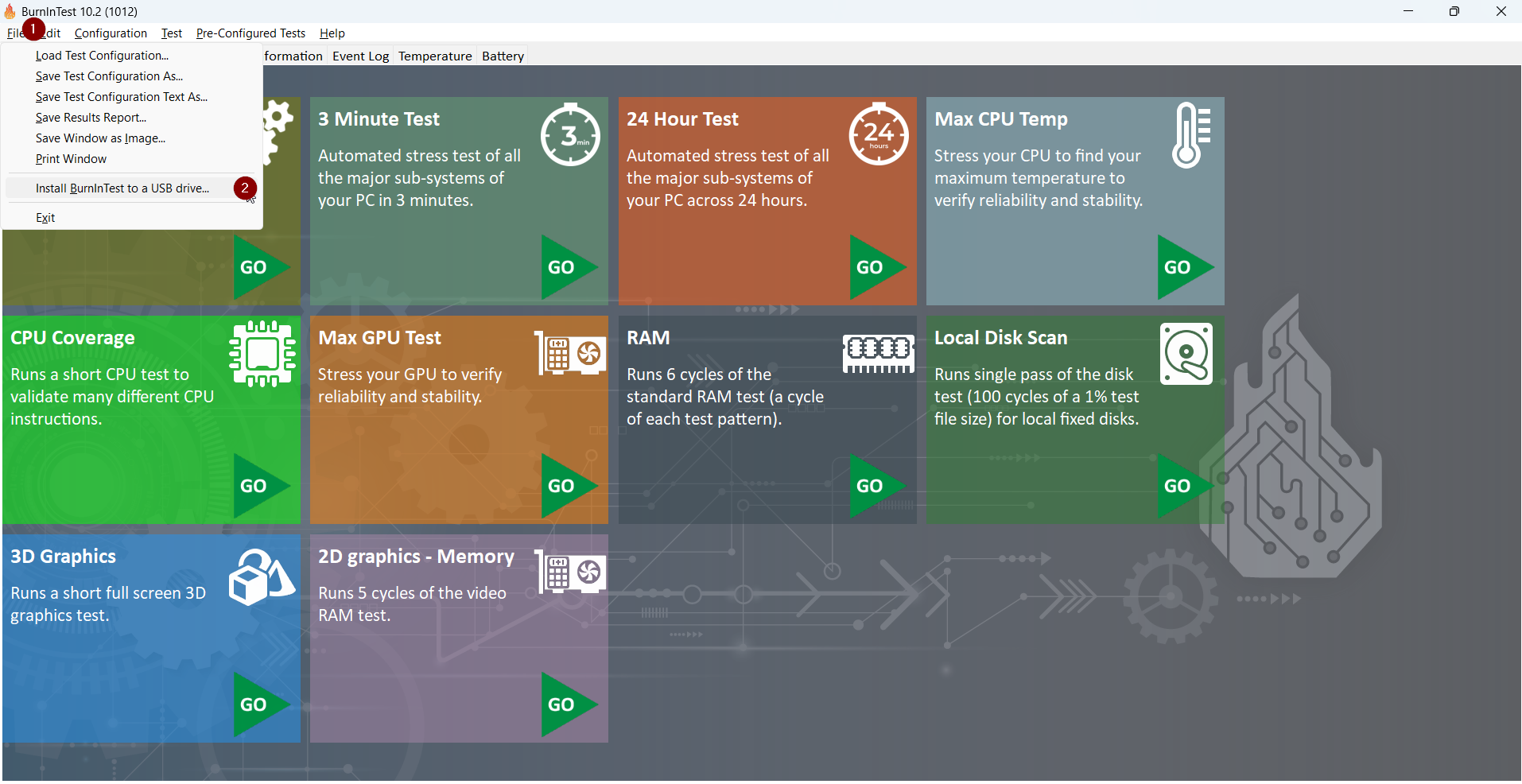The height and width of the screenshot is (784, 1522).
Task: Close the BurnInTest window
Action: tap(1501, 11)
